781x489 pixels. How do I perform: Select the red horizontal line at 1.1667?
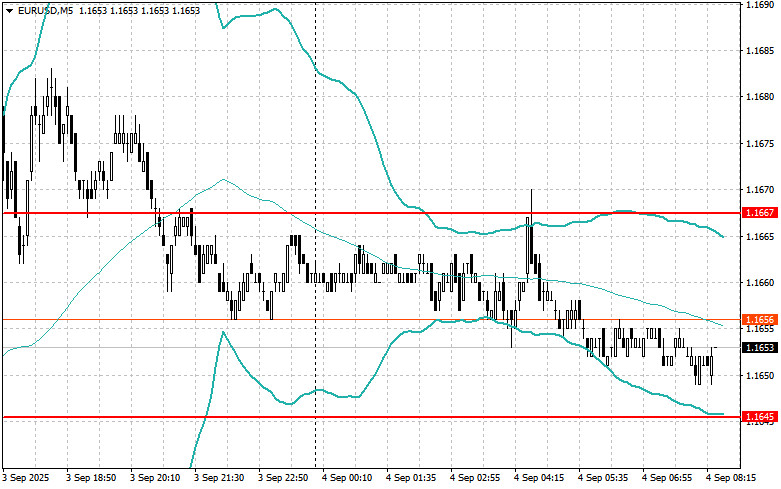[372, 213]
